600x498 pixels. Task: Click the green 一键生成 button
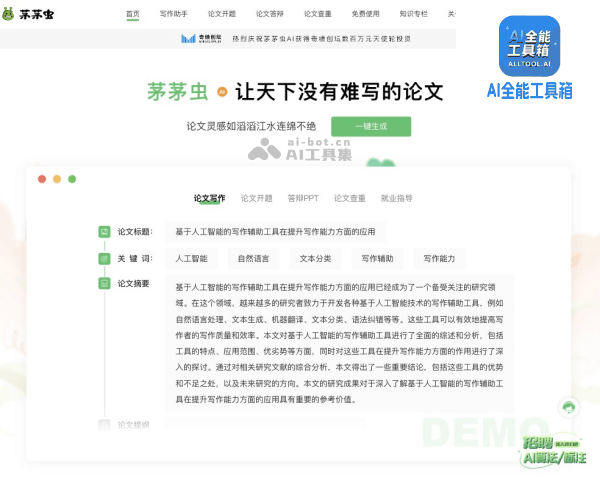371,126
